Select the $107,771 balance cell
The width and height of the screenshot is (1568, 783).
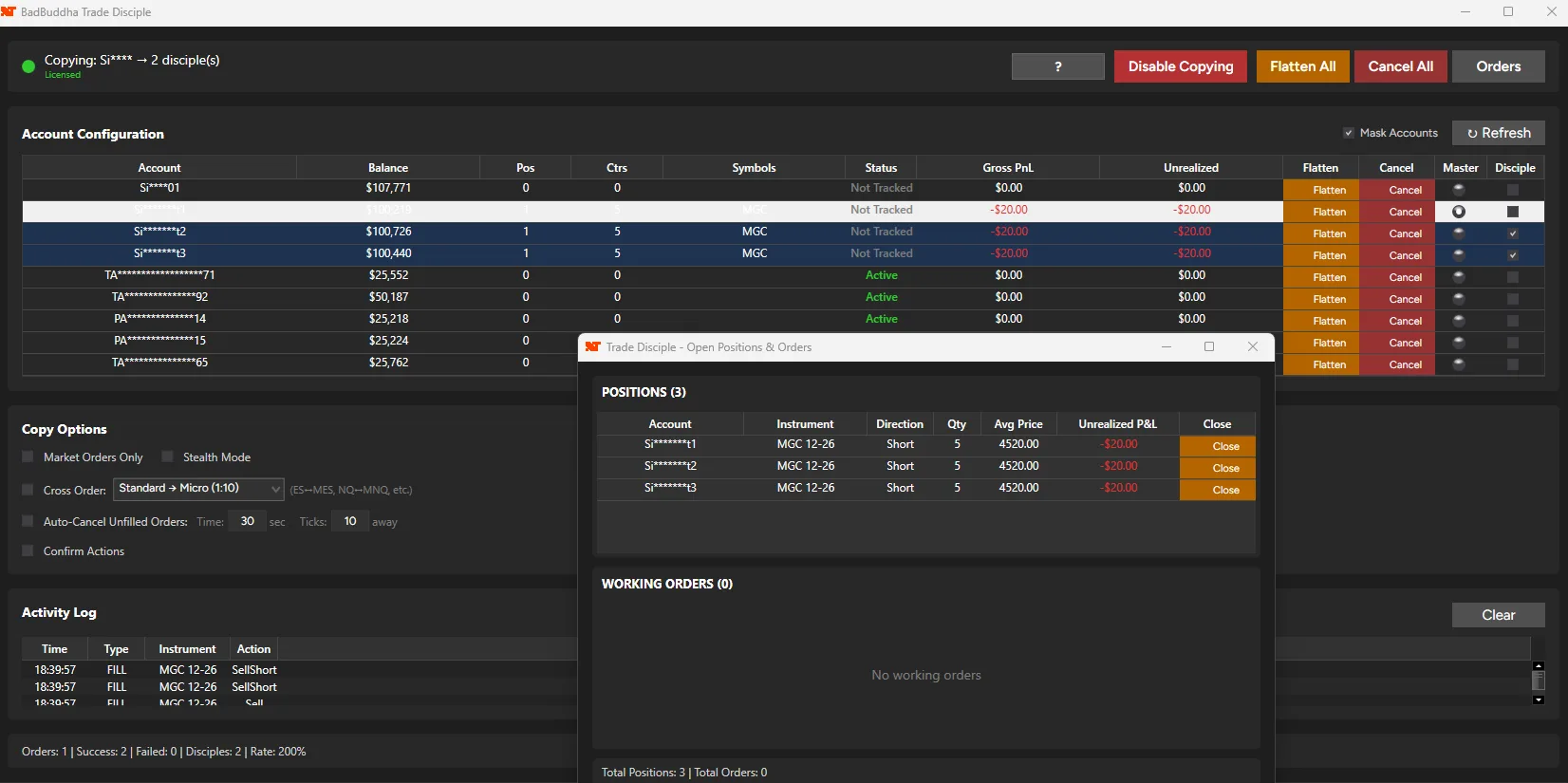[388, 188]
